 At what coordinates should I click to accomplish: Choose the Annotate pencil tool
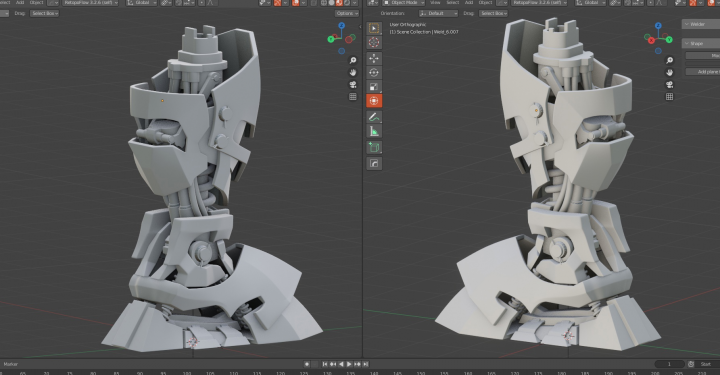374,117
